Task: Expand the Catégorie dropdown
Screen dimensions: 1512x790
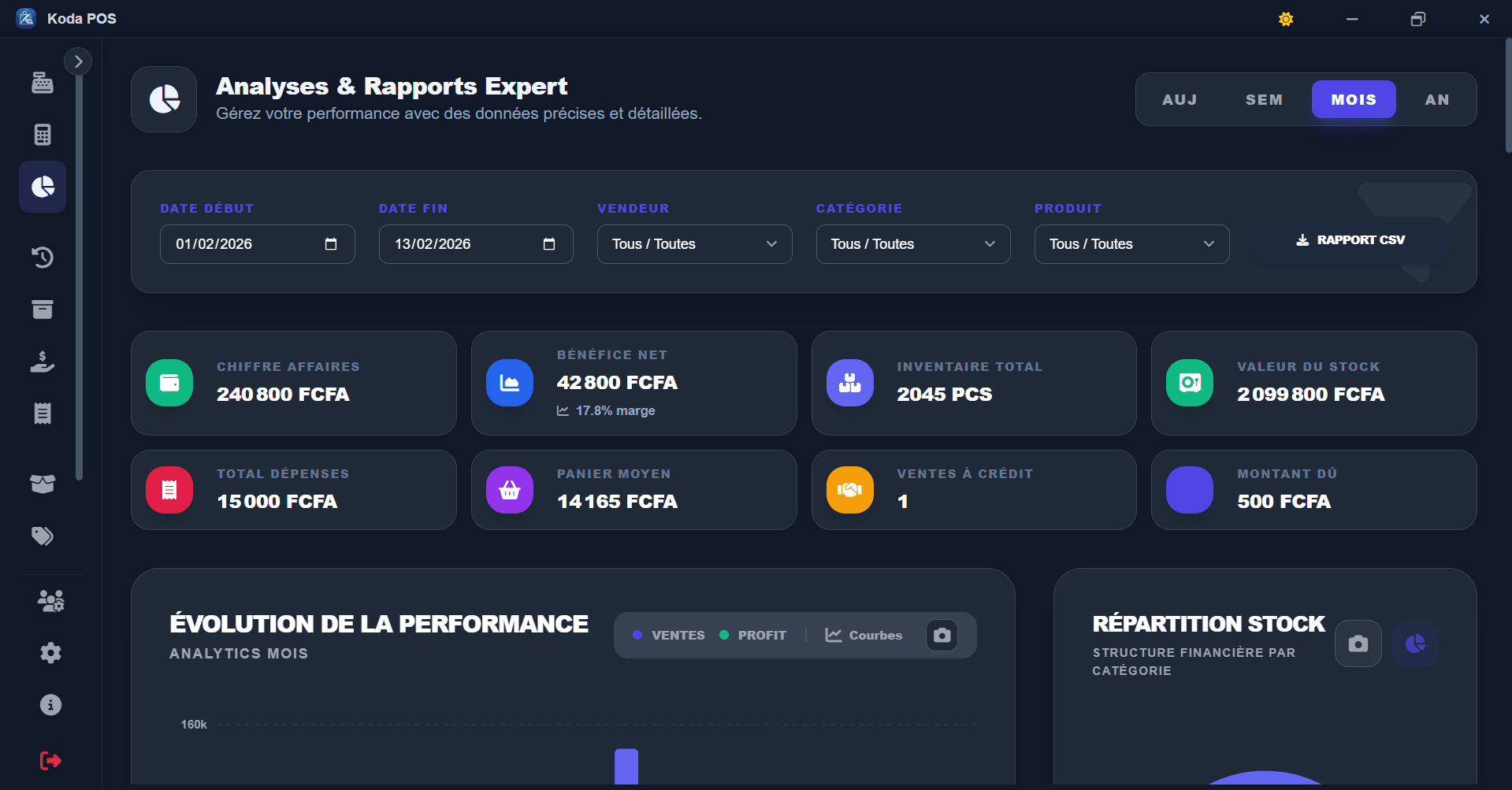Action: [913, 244]
